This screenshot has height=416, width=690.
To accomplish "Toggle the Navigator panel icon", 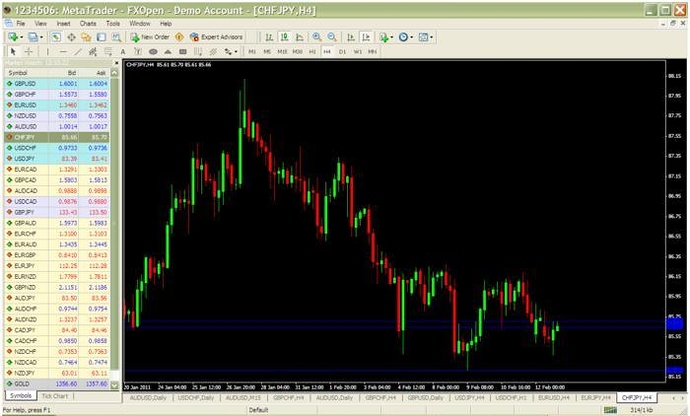I will point(86,37).
